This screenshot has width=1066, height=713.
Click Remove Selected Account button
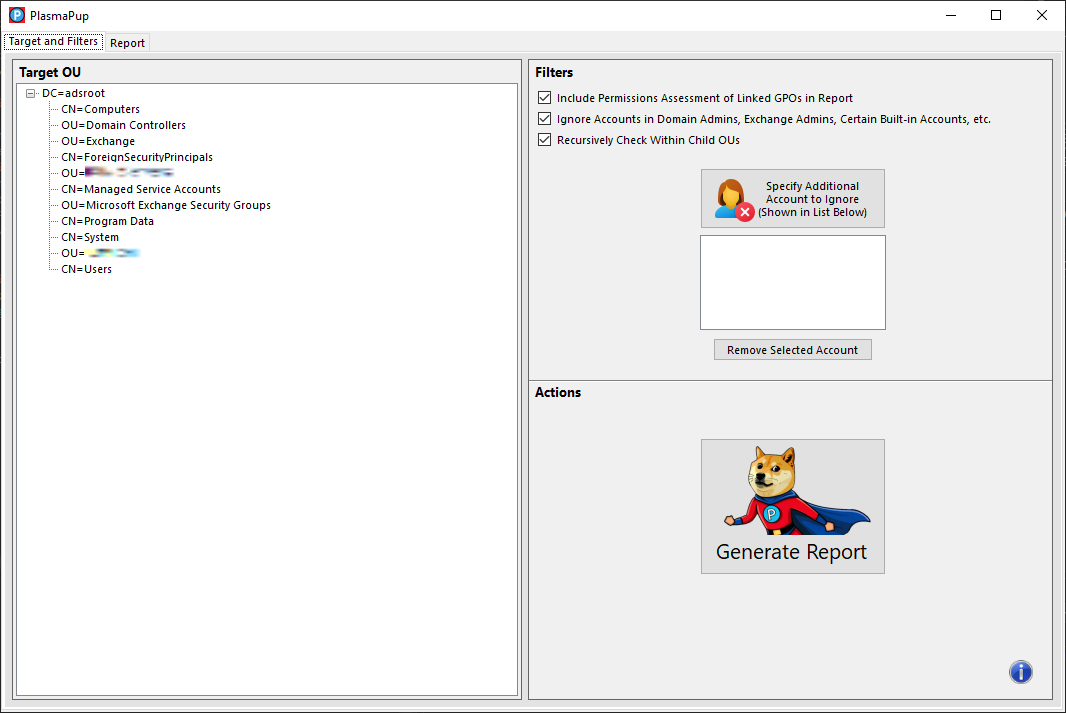tap(793, 350)
